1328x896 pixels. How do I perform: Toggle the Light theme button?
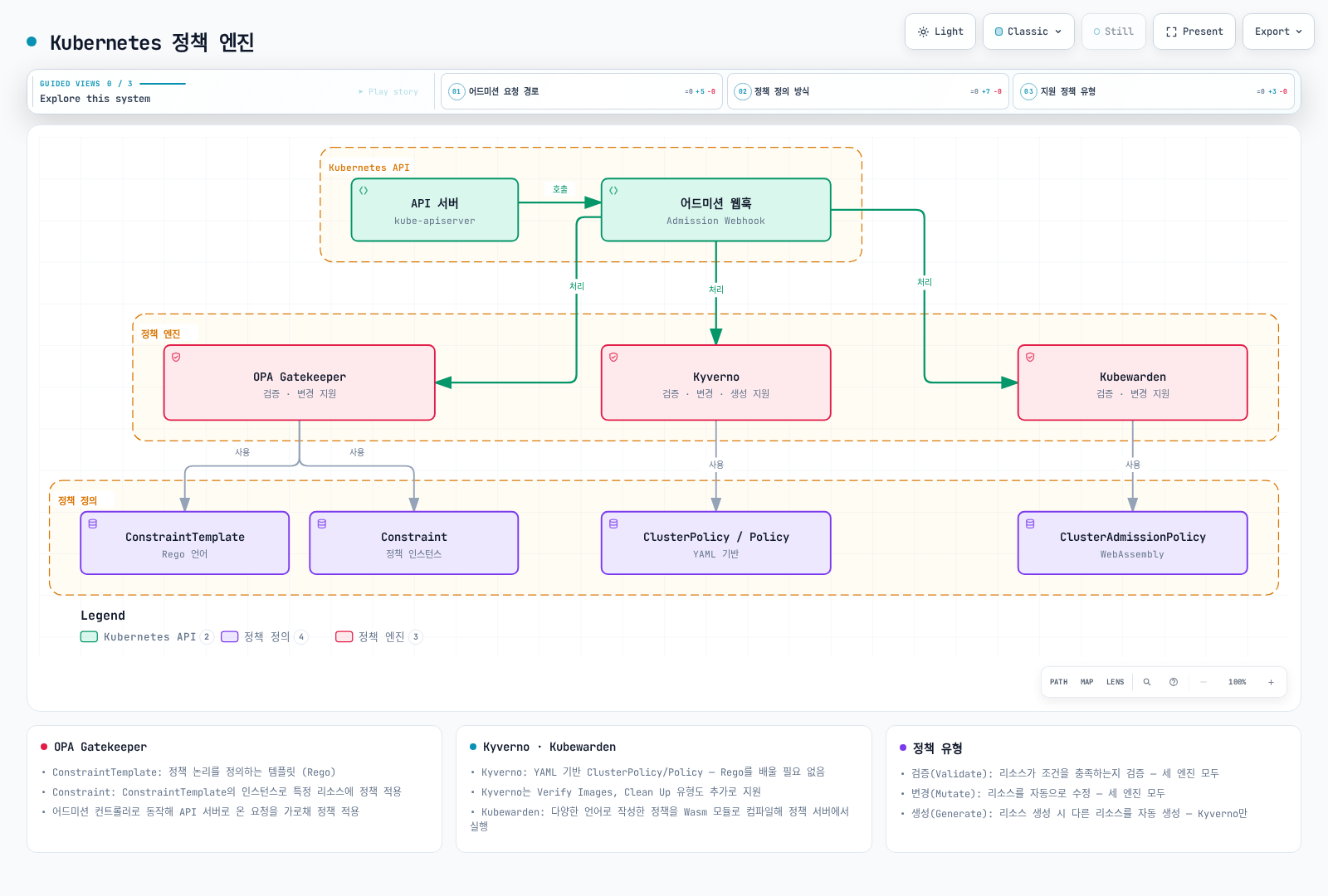940,32
